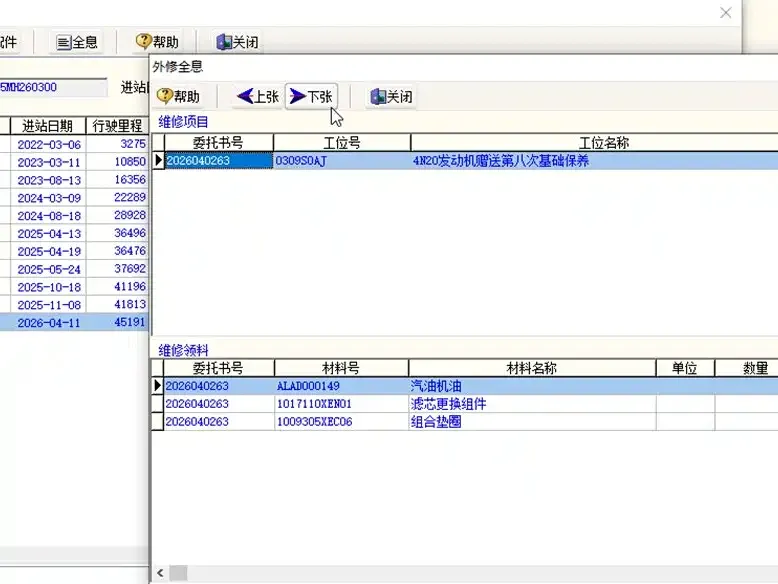Select 委托书号 cell in 滤芯更换组件 row
Image resolution: width=778 pixels, height=584 pixels.
click(219, 404)
